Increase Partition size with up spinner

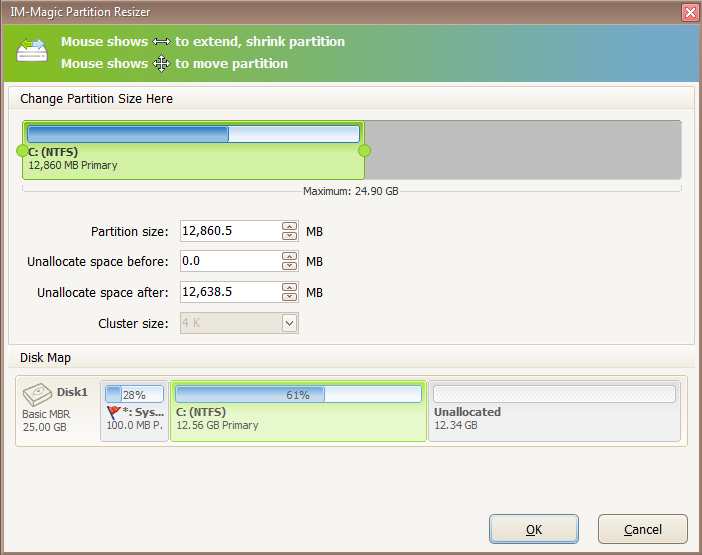pyautogui.click(x=290, y=226)
